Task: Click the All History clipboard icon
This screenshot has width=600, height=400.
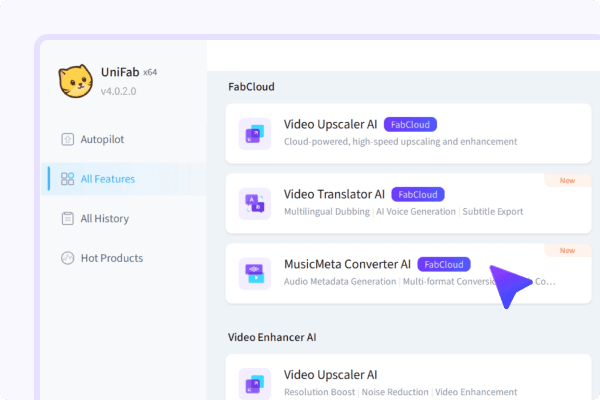Action: pyautogui.click(x=68, y=219)
